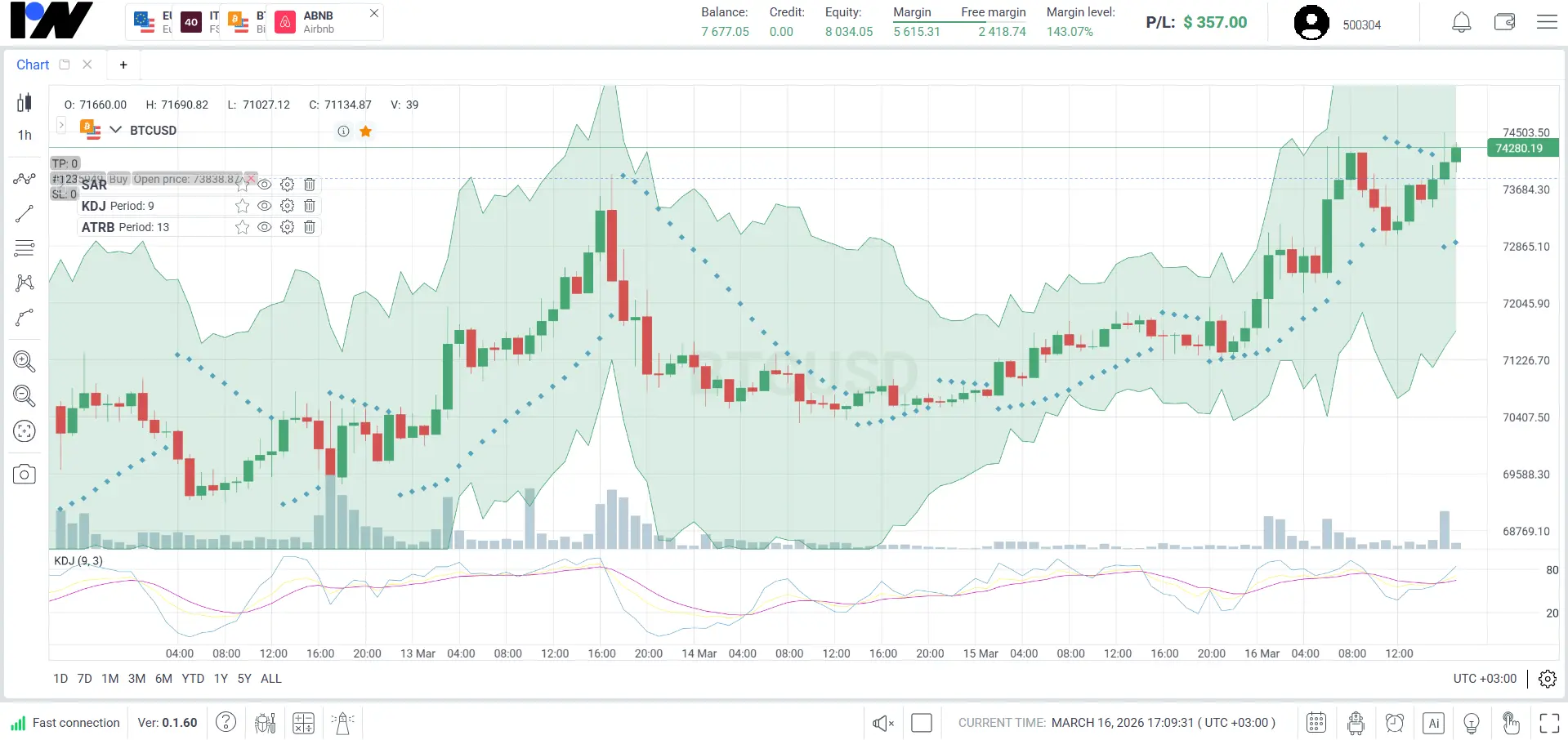The height and width of the screenshot is (740, 1568).
Task: Select the trend line drawing tool
Action: coord(25,214)
